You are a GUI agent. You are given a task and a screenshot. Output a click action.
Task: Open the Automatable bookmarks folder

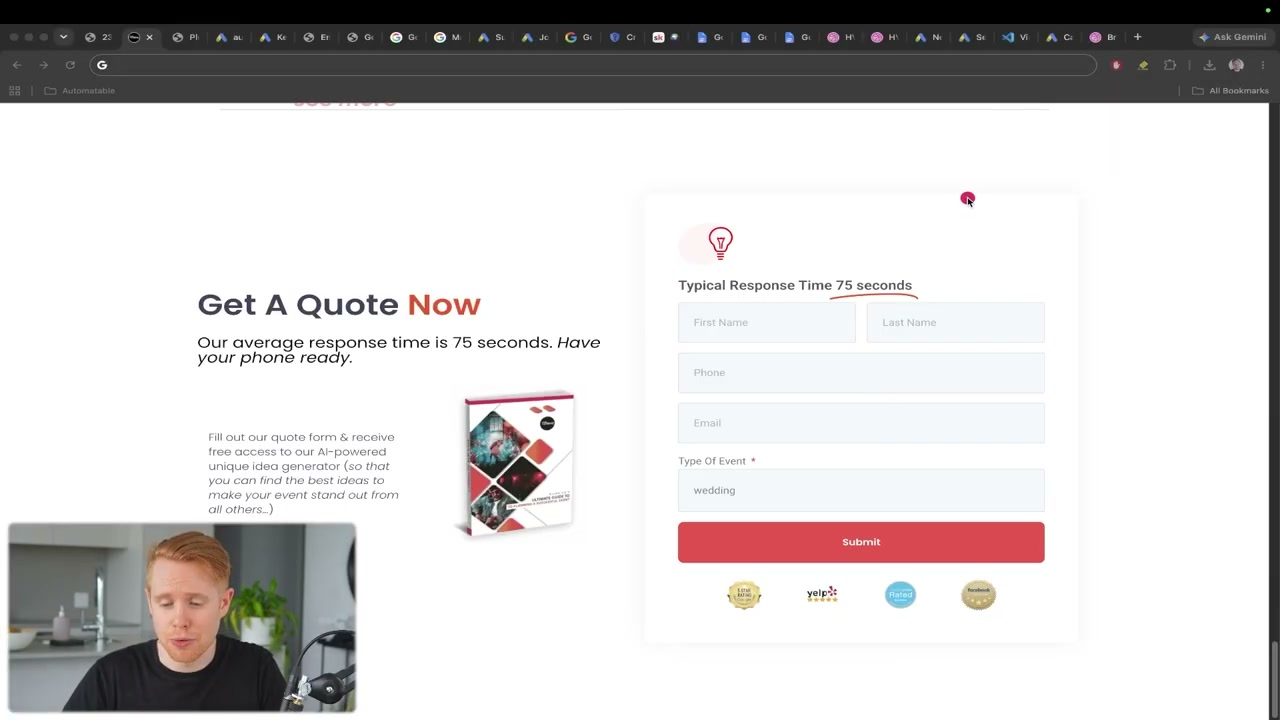(x=80, y=90)
